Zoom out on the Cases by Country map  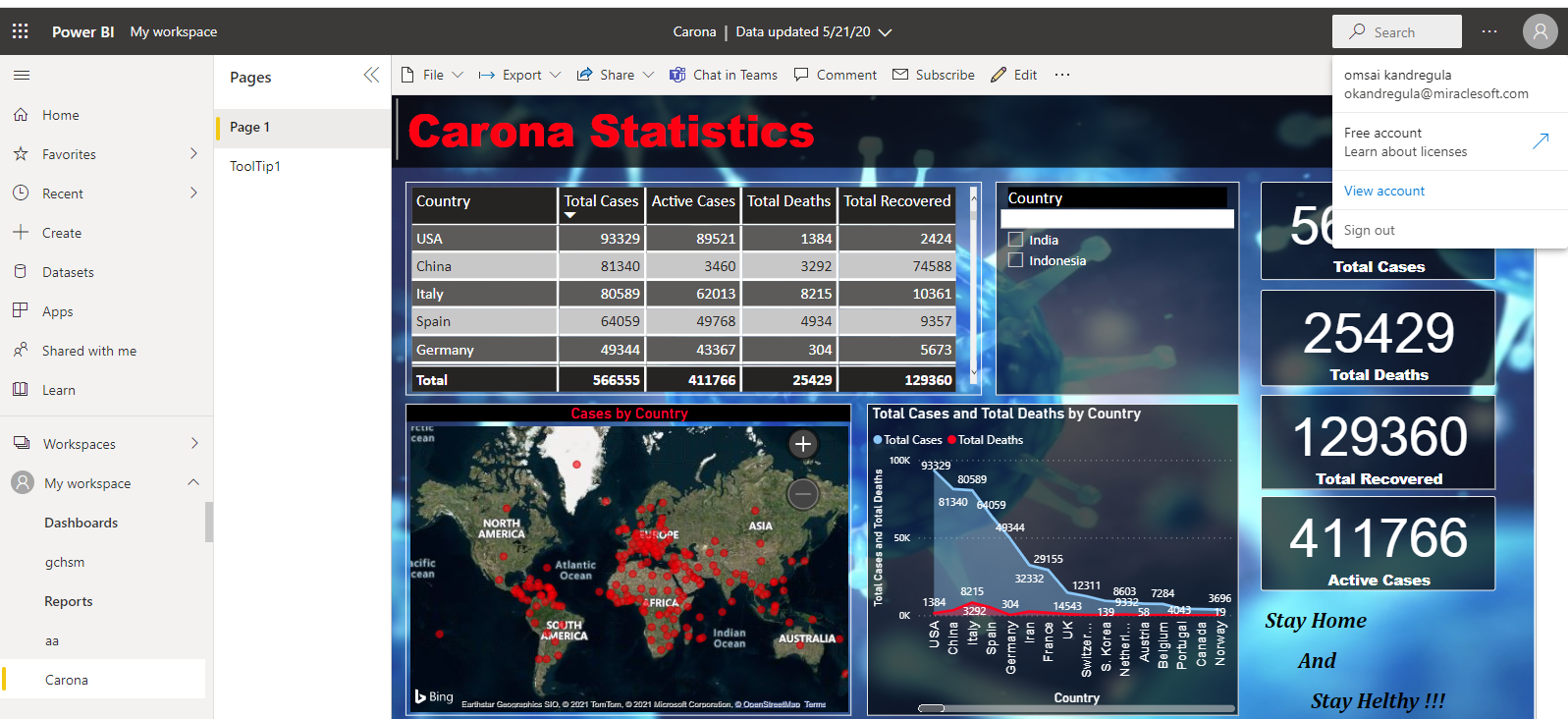point(802,493)
